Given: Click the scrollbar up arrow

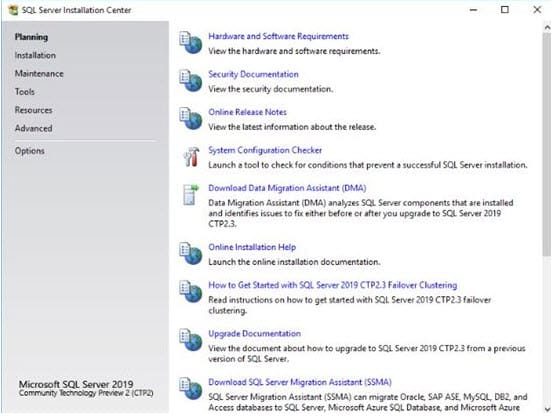Looking at the screenshot, I should [547, 27].
